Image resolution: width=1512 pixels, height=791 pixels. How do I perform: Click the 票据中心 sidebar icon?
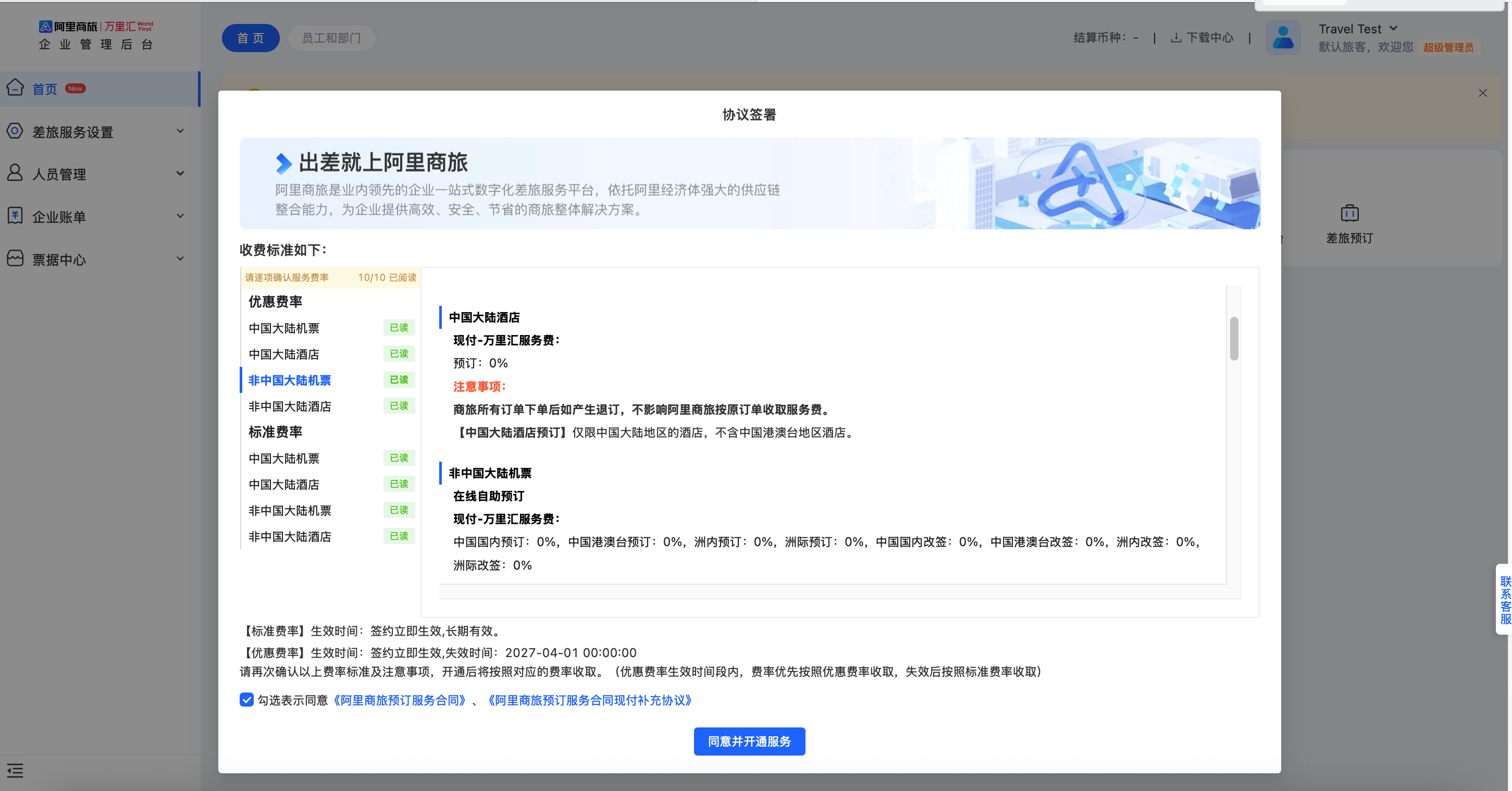tap(15, 258)
